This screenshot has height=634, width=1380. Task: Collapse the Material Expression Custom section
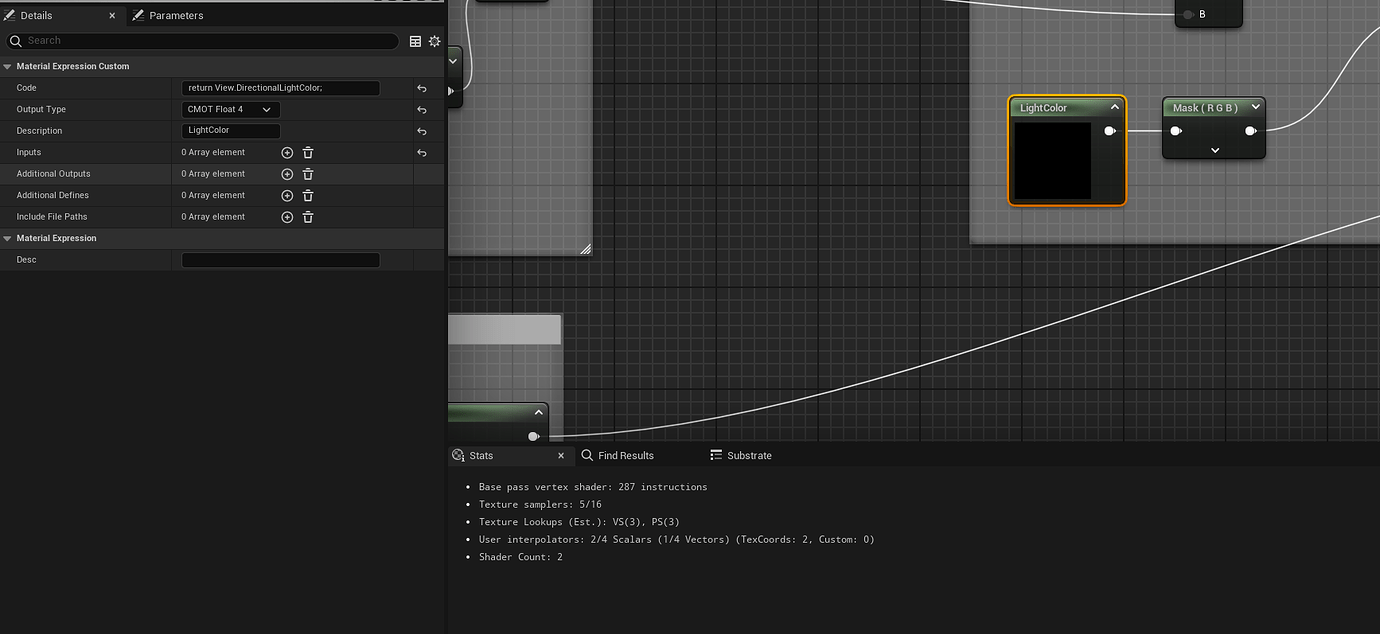pos(7,66)
